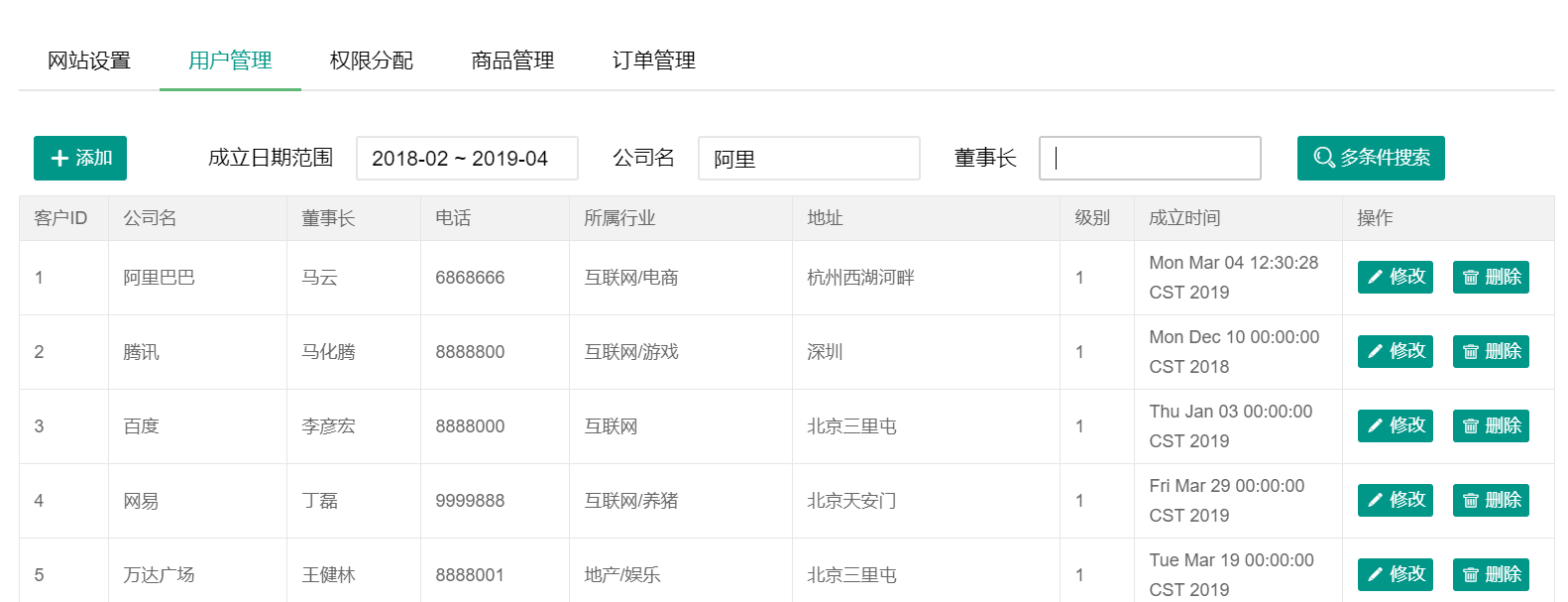Click phone number 9999888
The image size is (1568, 602).
click(x=496, y=501)
